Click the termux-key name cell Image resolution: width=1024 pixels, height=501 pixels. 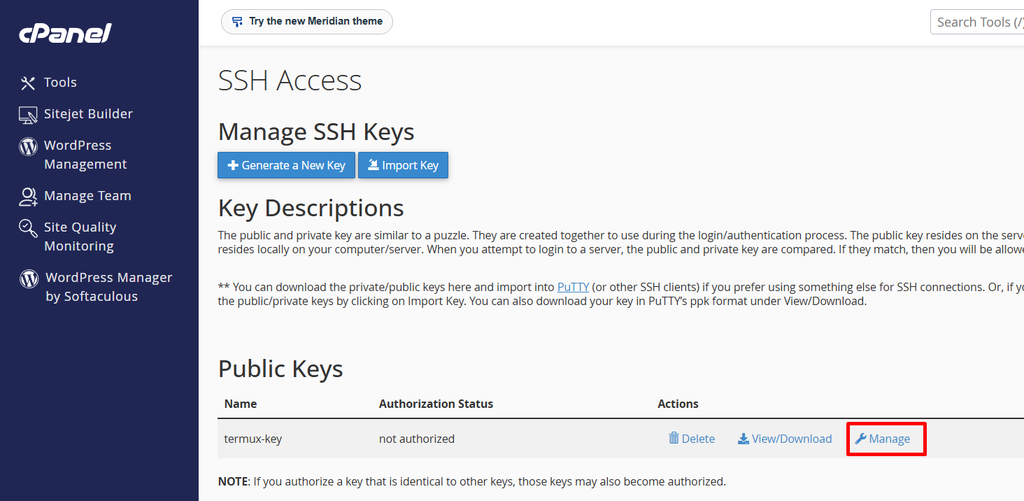[x=253, y=439]
